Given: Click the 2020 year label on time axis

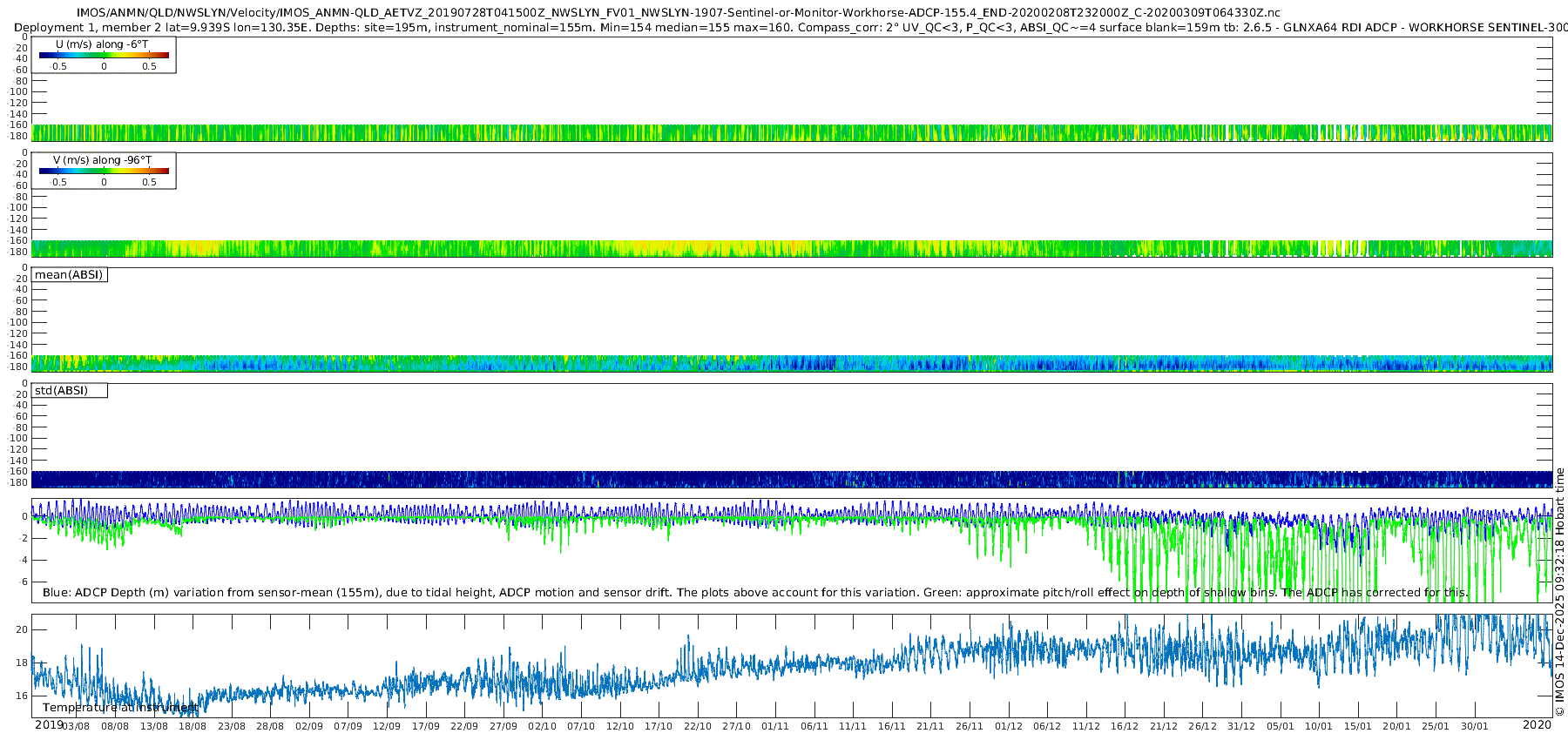Looking at the screenshot, I should click(x=1537, y=725).
